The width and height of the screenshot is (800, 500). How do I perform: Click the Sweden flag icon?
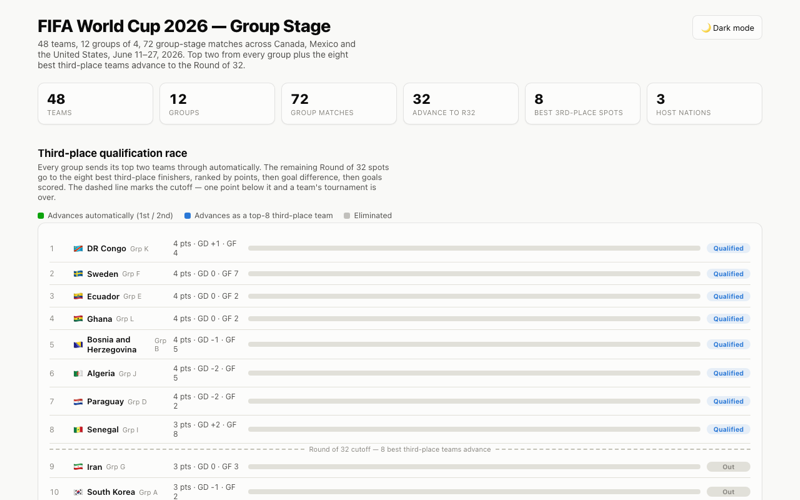[x=78, y=274]
